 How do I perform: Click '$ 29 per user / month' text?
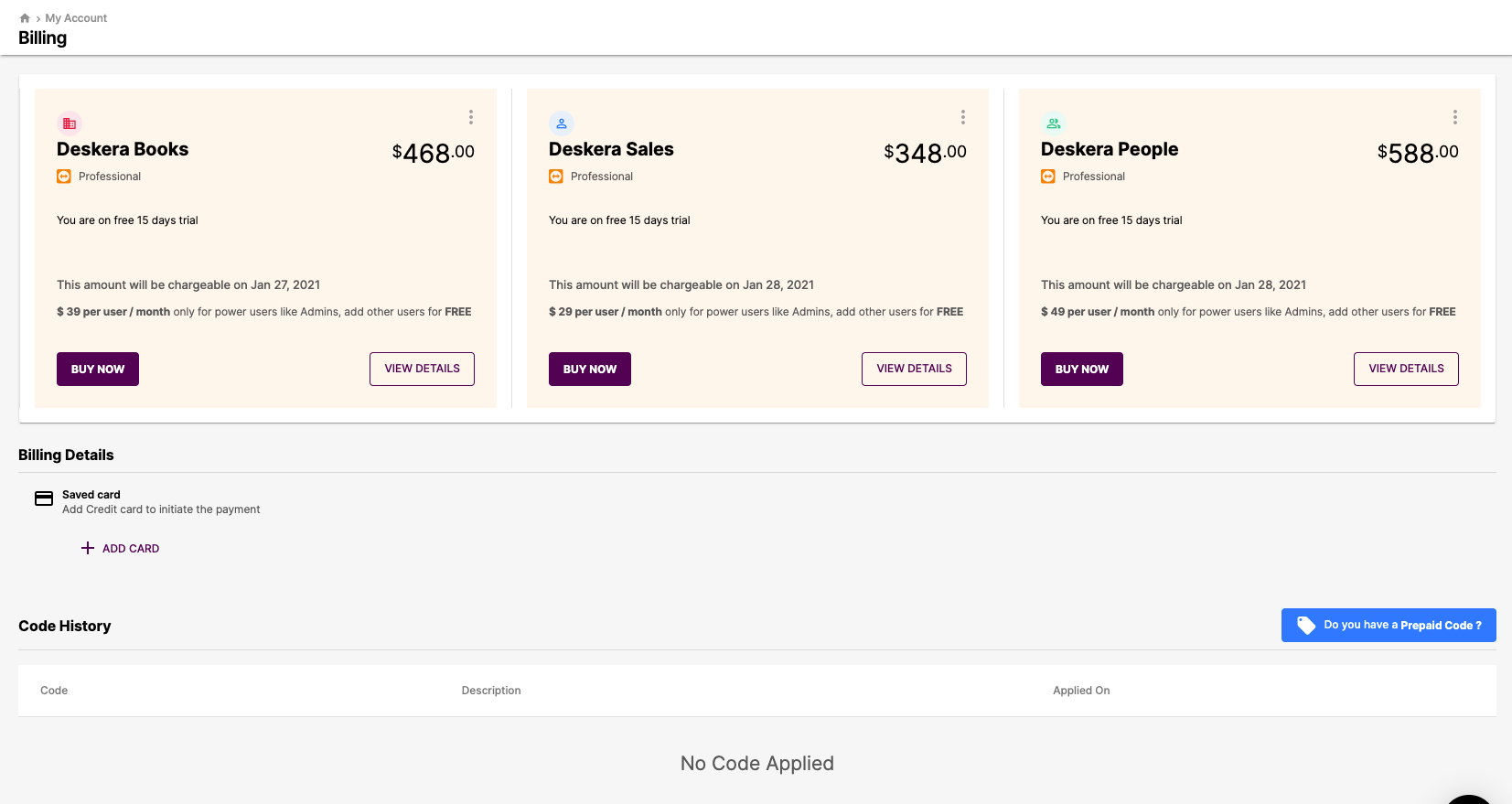pos(606,312)
